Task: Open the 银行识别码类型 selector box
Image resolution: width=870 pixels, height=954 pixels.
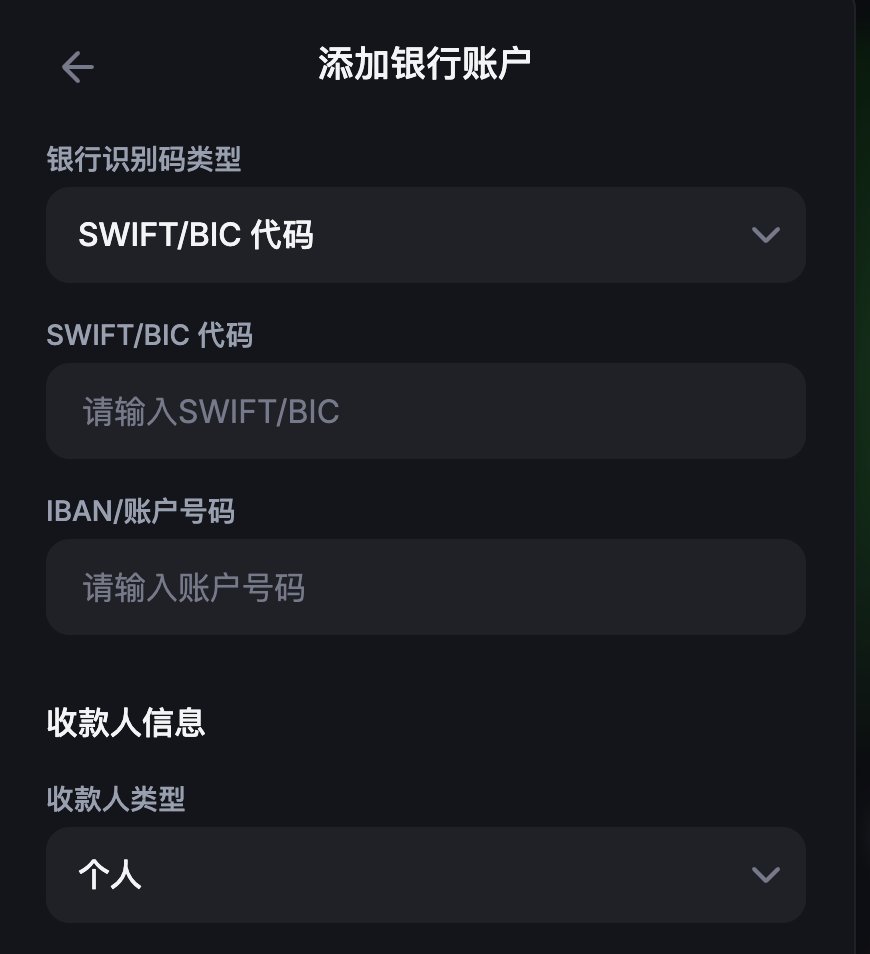Action: [x=426, y=235]
